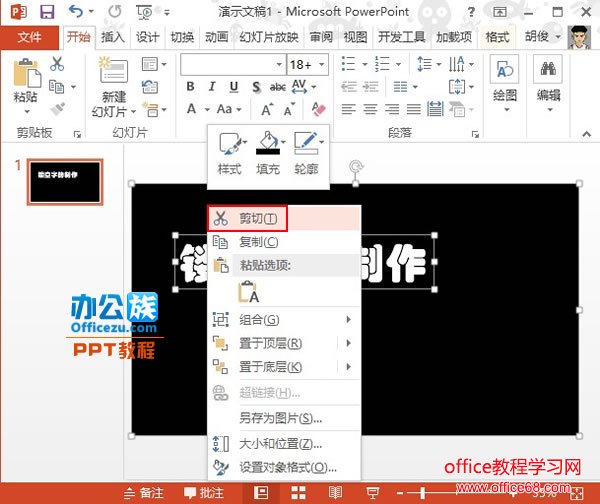Click the rotation handle above the slide
Image resolution: width=600 pixels, height=504 pixels.
pyautogui.click(x=356, y=167)
